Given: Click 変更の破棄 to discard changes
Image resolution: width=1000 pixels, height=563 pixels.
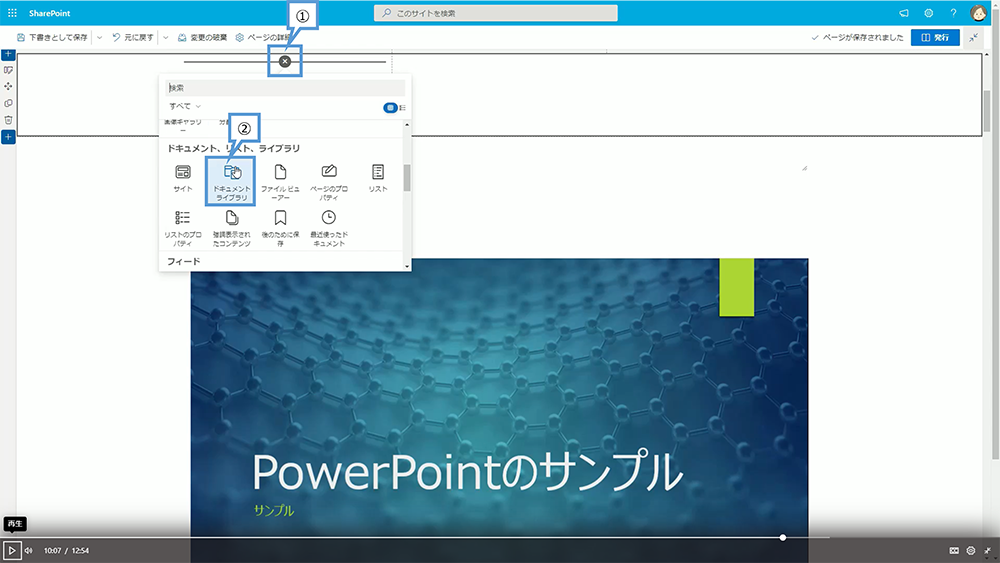Looking at the screenshot, I should click(202, 38).
